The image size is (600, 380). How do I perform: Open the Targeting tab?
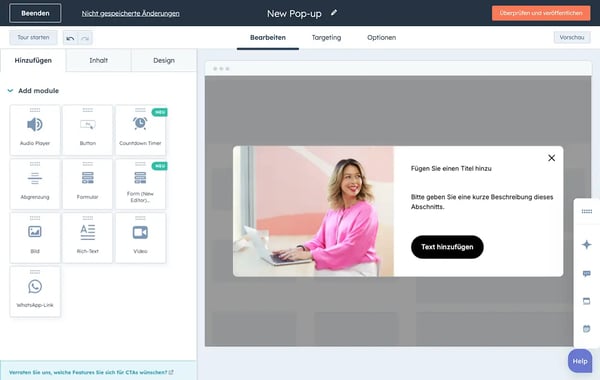click(x=326, y=38)
